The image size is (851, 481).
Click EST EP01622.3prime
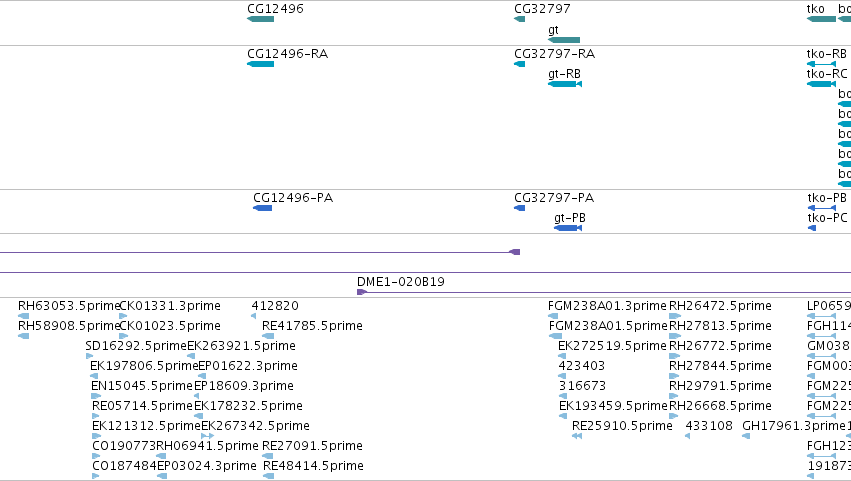(x=248, y=366)
